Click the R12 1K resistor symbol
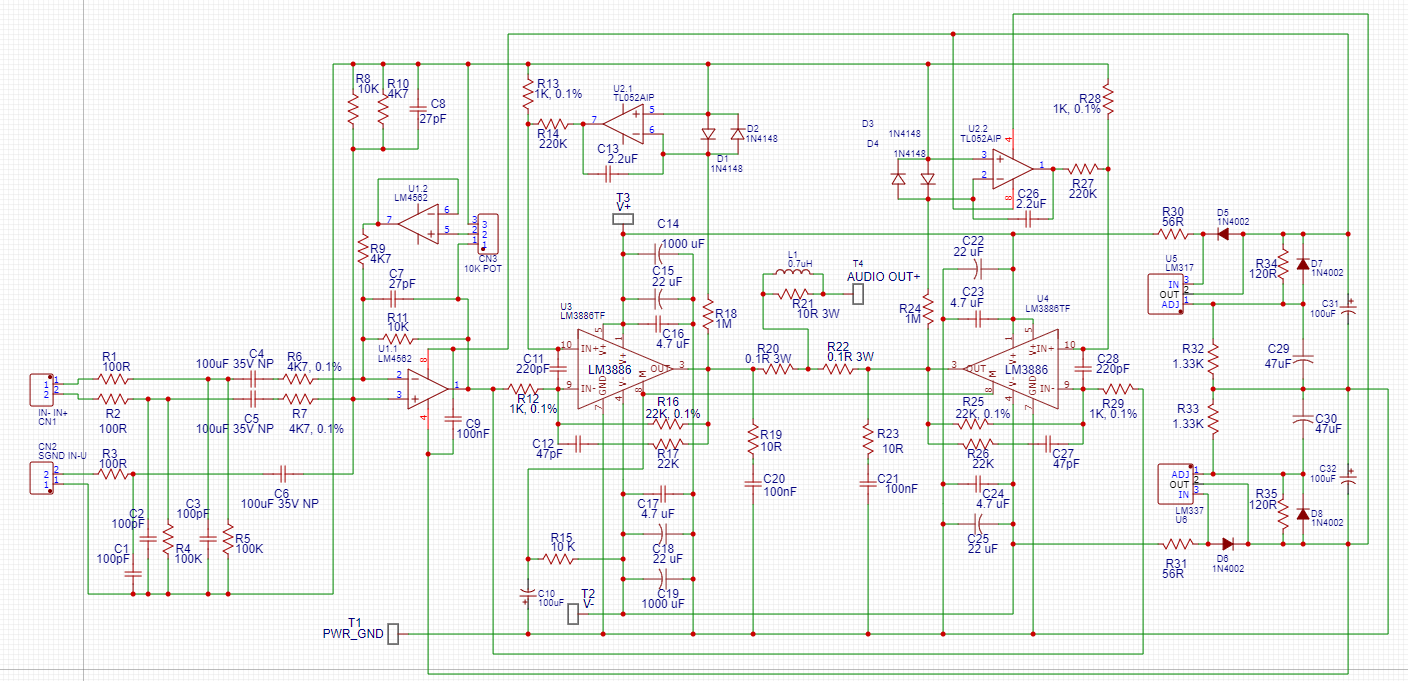1408x681 pixels. click(521, 388)
